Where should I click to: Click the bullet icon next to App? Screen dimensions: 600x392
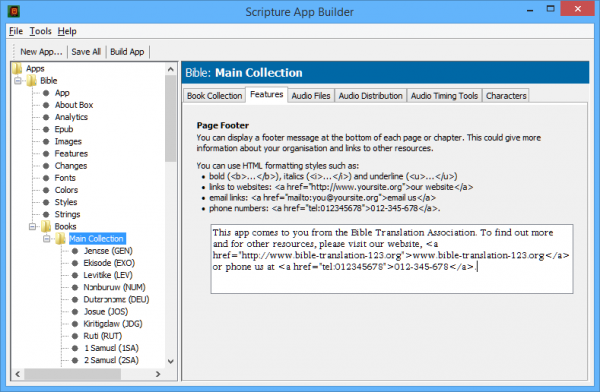click(46, 93)
